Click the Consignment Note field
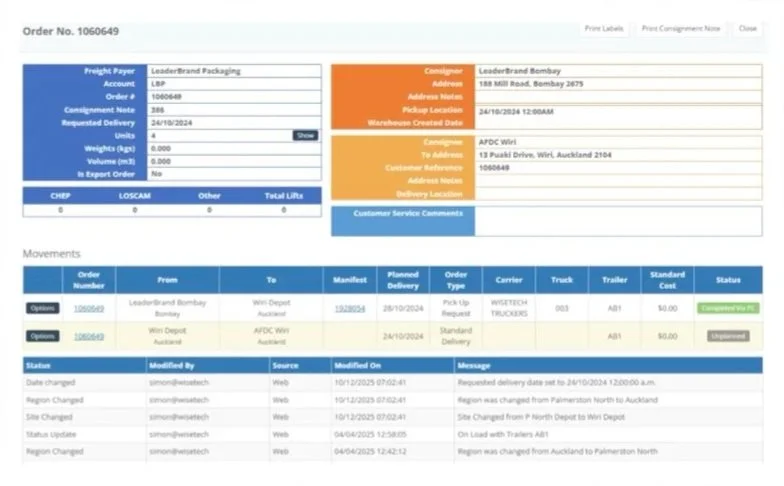This screenshot has height=486, width=784. click(x=234, y=110)
